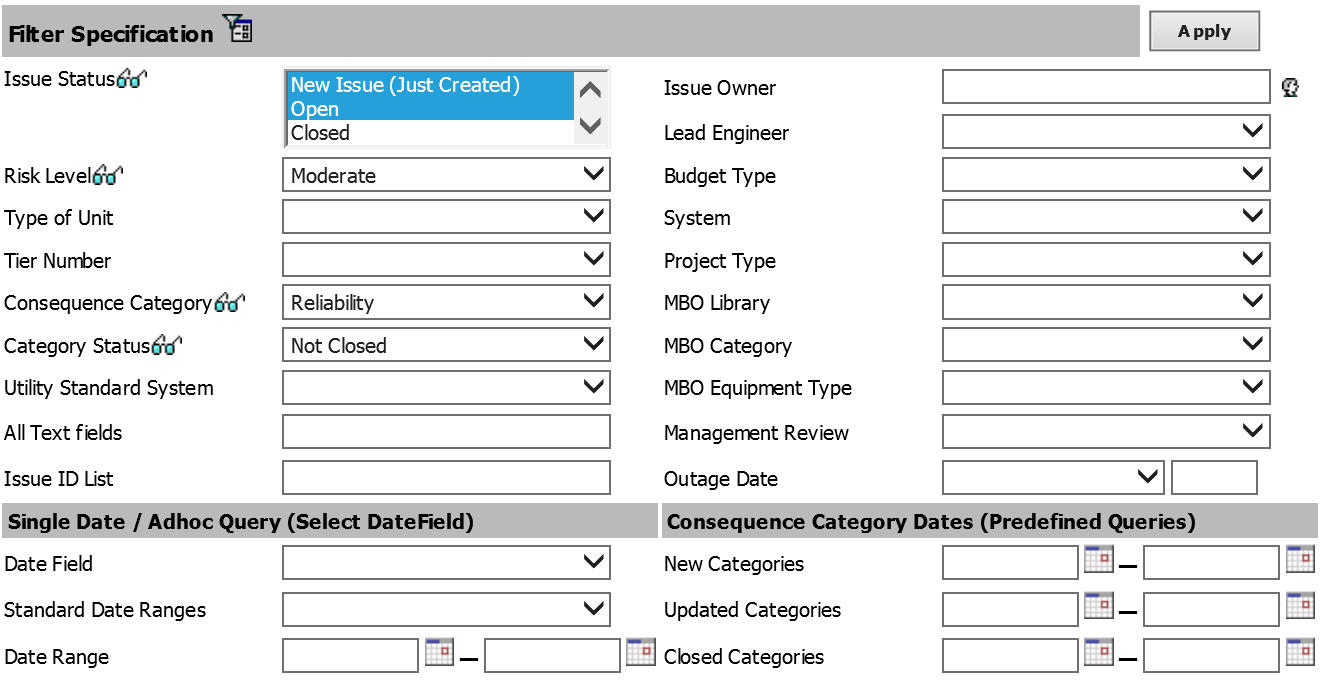Open the Date Field dropdown
The height and width of the screenshot is (682, 1331).
446,563
